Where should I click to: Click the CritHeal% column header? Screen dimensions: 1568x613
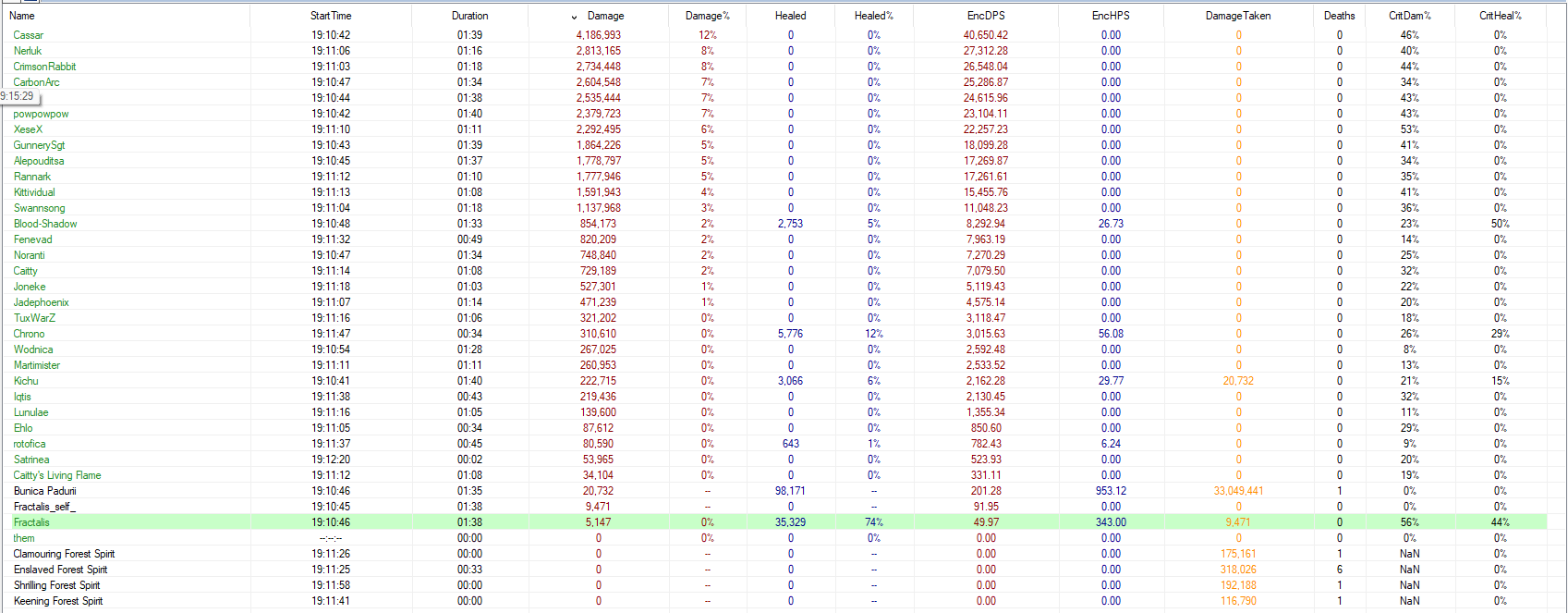coord(1500,16)
